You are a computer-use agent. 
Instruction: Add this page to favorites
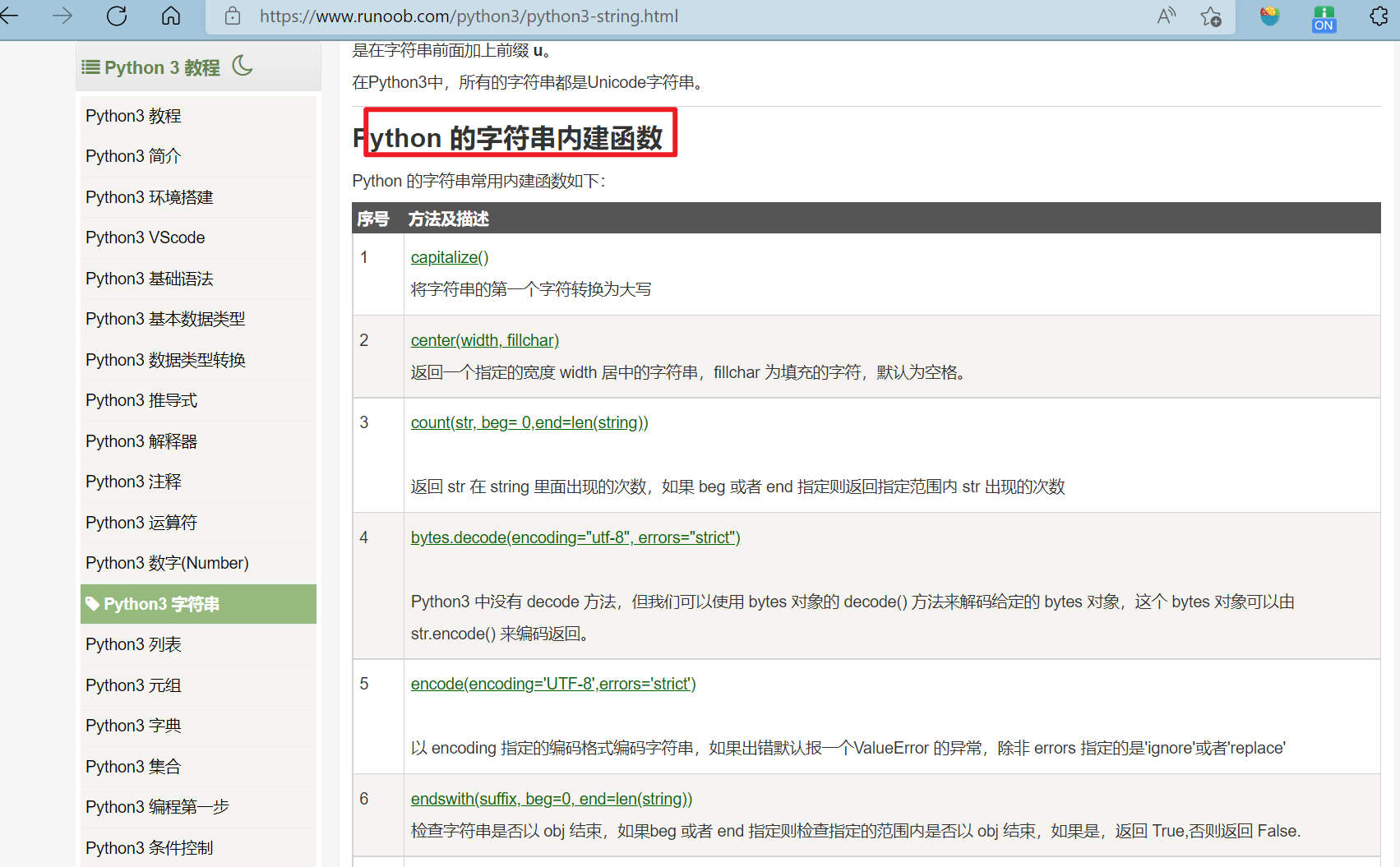(1210, 16)
